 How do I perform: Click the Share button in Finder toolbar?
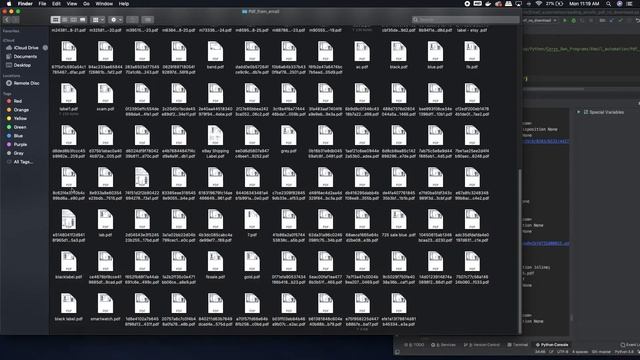(132, 20)
